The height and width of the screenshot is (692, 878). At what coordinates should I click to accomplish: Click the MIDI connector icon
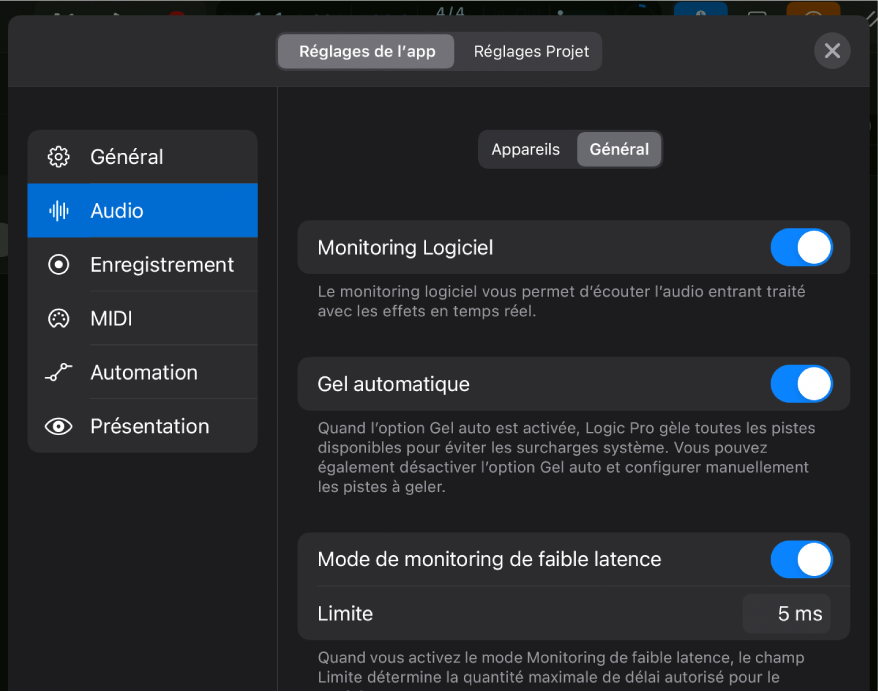[59, 319]
